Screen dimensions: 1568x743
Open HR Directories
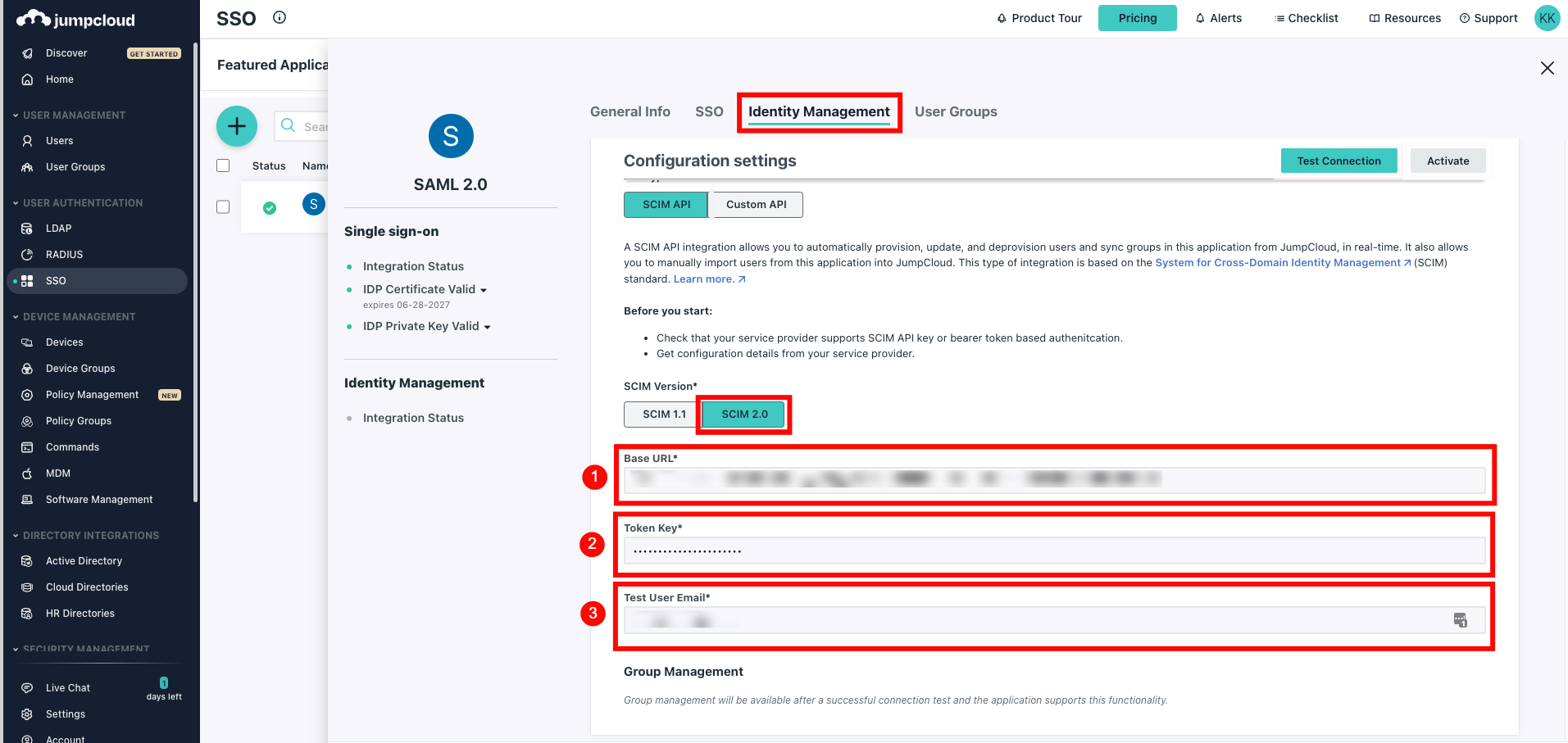80,614
